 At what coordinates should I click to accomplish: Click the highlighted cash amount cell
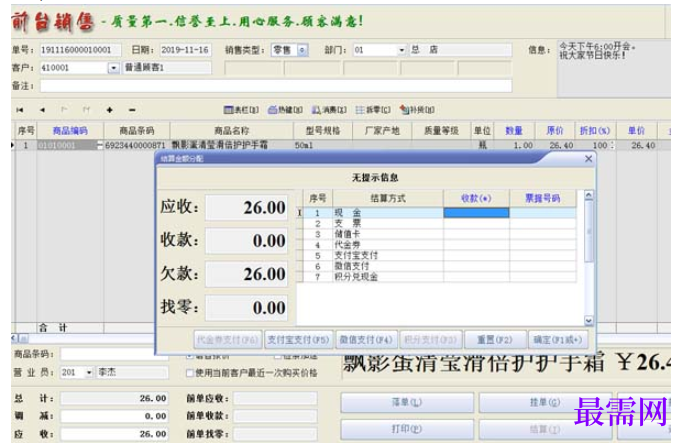click(476, 213)
